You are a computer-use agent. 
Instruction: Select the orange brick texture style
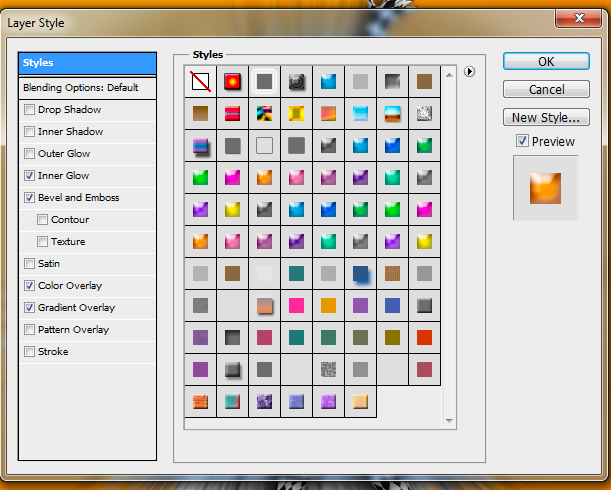pyautogui.click(x=201, y=401)
